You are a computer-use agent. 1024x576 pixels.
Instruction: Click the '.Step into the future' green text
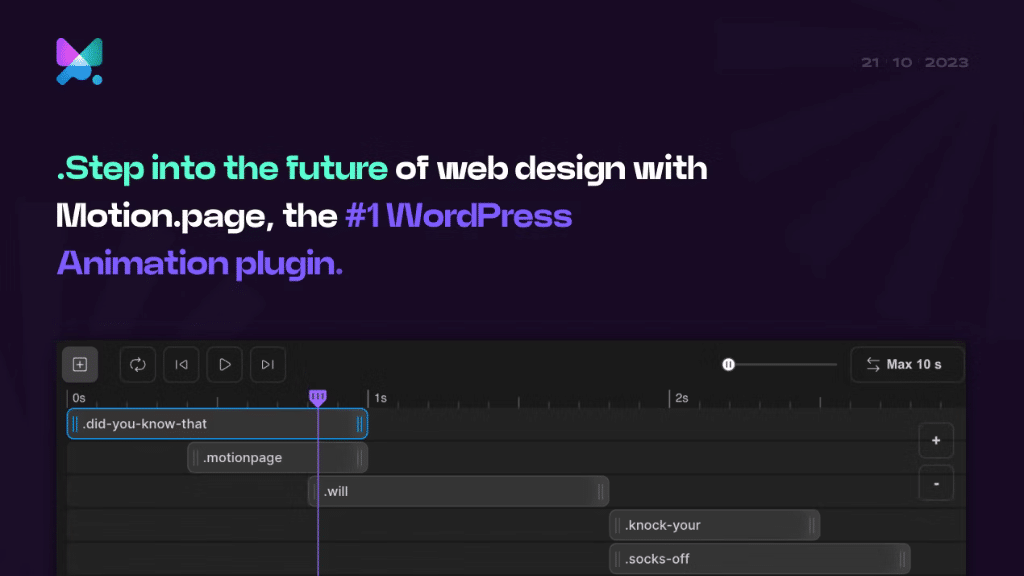coord(222,169)
